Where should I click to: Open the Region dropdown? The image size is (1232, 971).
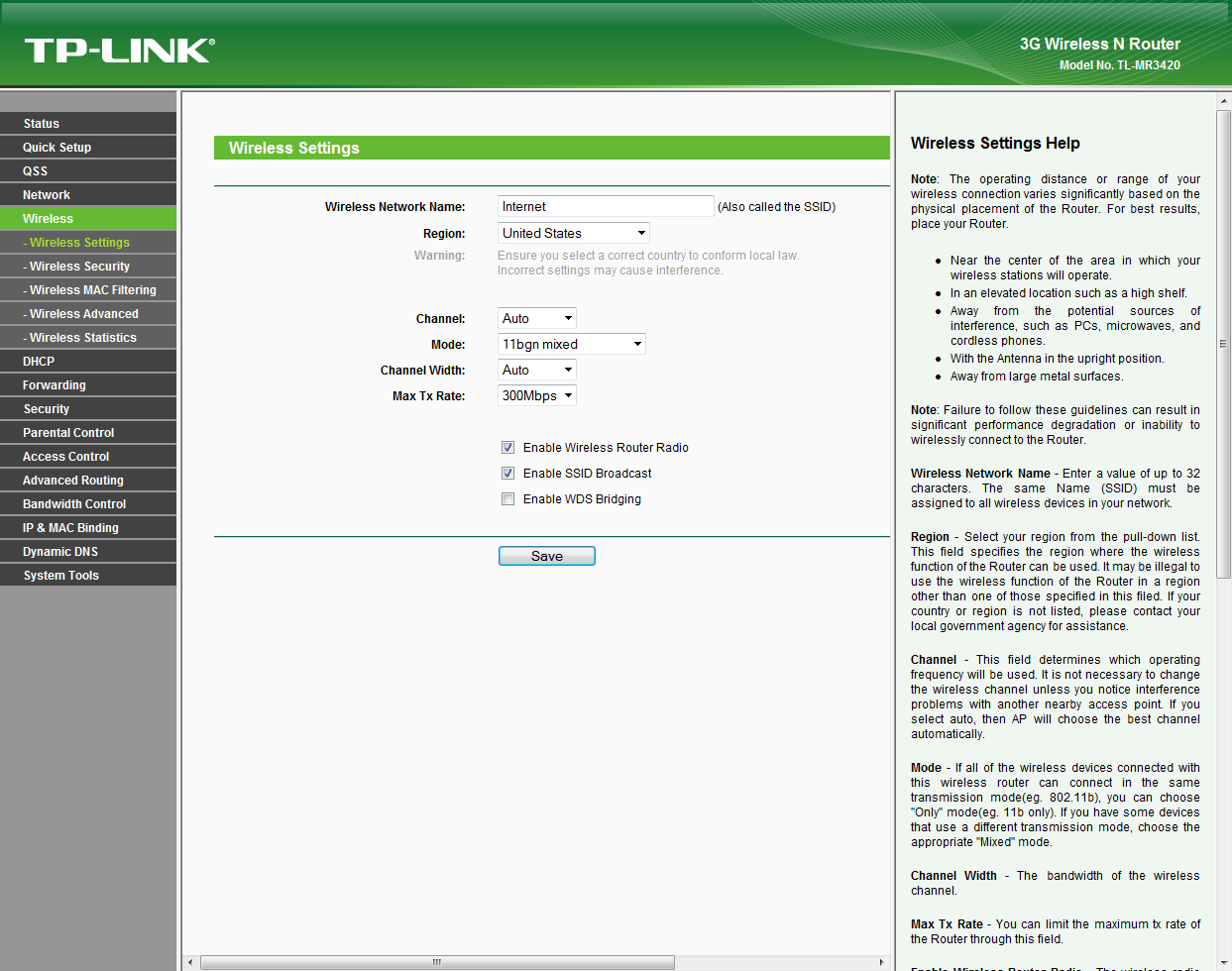point(574,233)
